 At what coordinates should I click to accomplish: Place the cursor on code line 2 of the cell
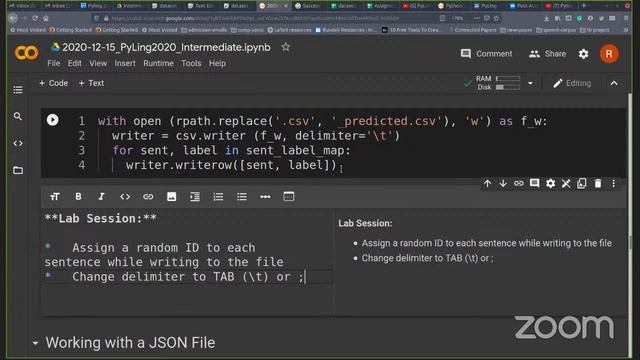pyautogui.click(x=256, y=136)
